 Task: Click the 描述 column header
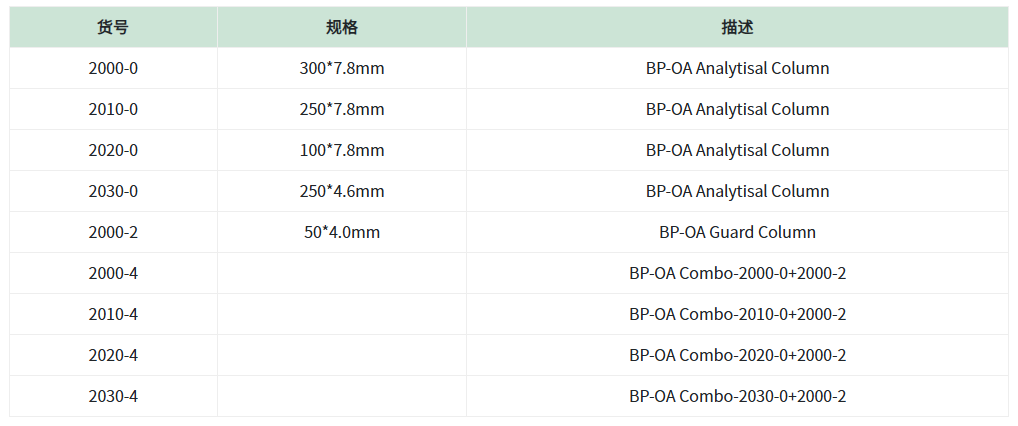coord(738,27)
